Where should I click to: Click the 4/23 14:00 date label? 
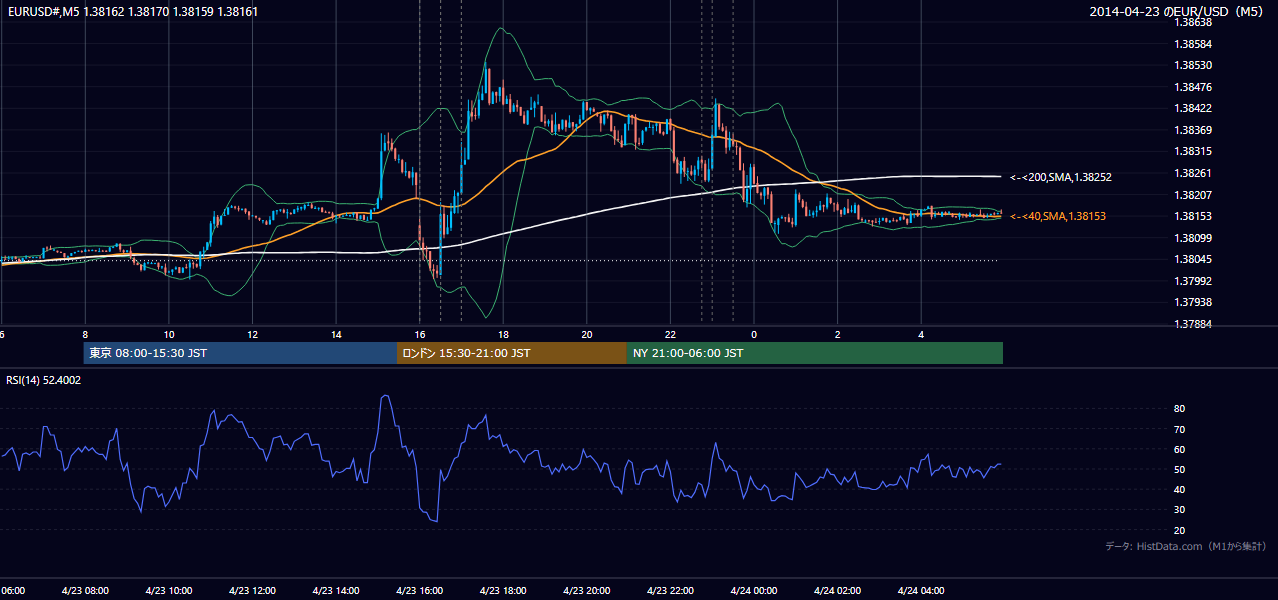pos(336,591)
